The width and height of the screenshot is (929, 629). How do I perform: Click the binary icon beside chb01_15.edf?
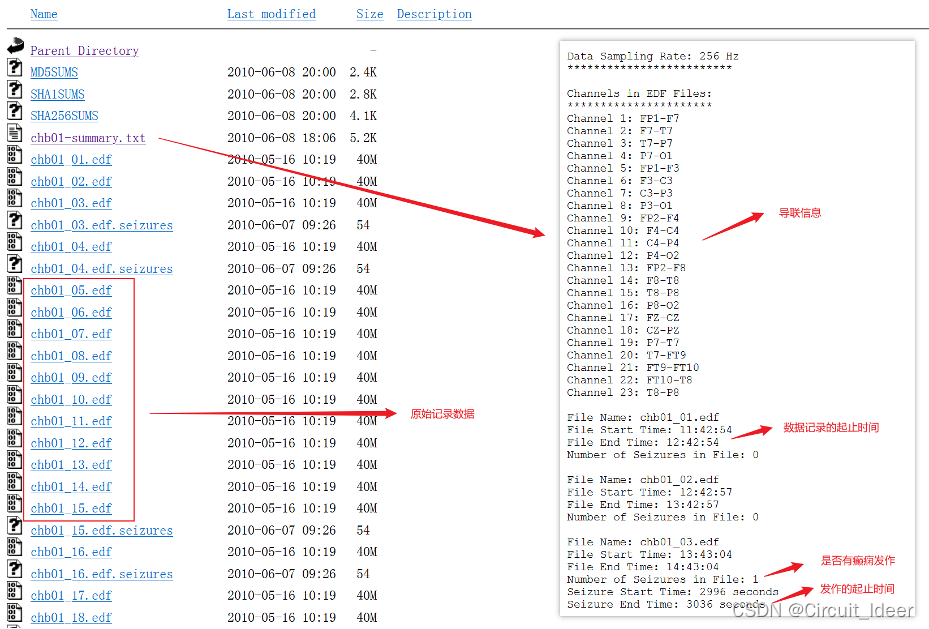[x=15, y=503]
